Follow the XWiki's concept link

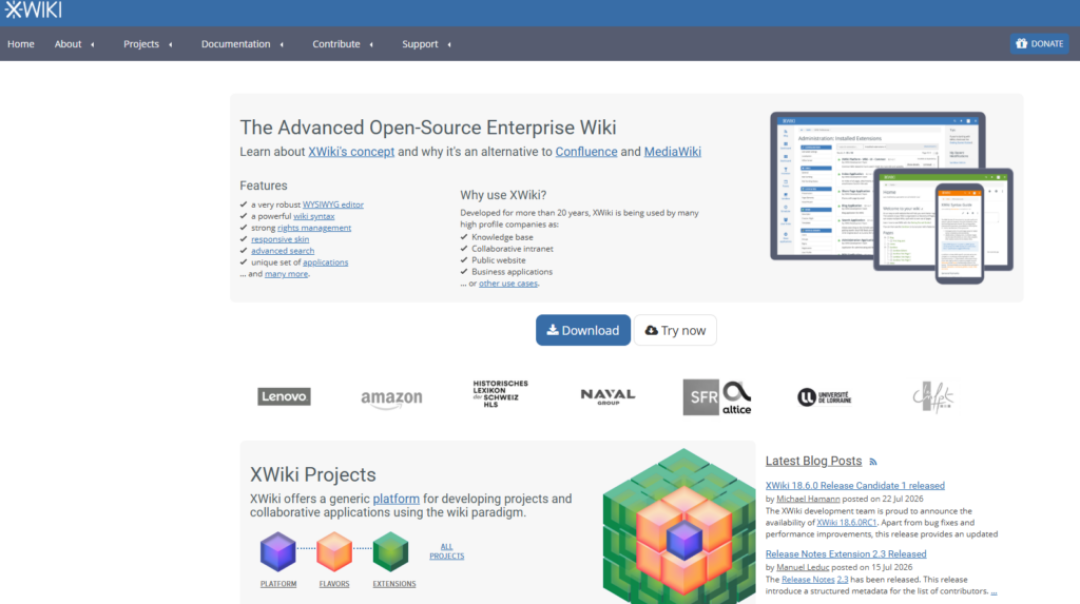pyautogui.click(x=351, y=152)
